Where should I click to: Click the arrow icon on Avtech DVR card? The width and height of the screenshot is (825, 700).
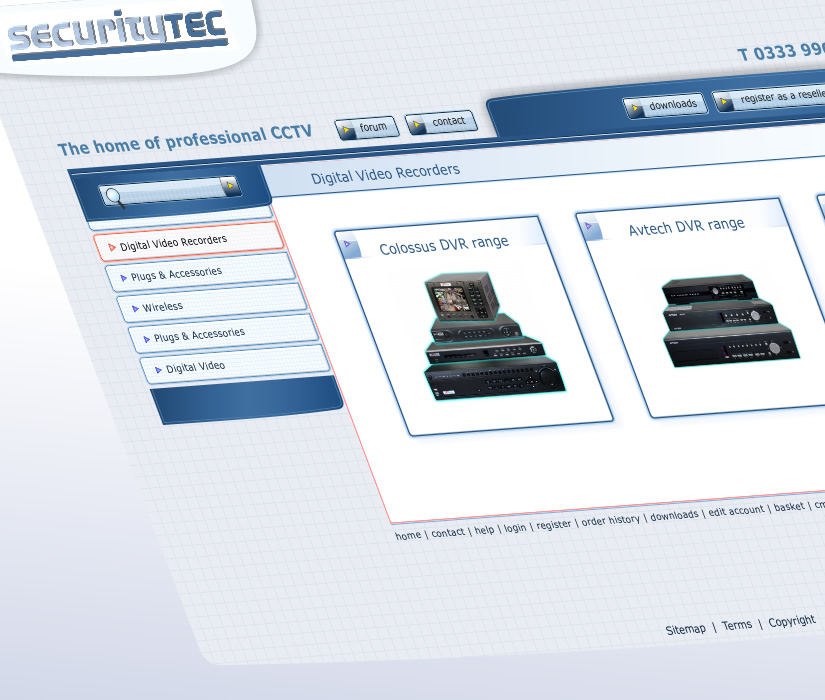pos(589,226)
